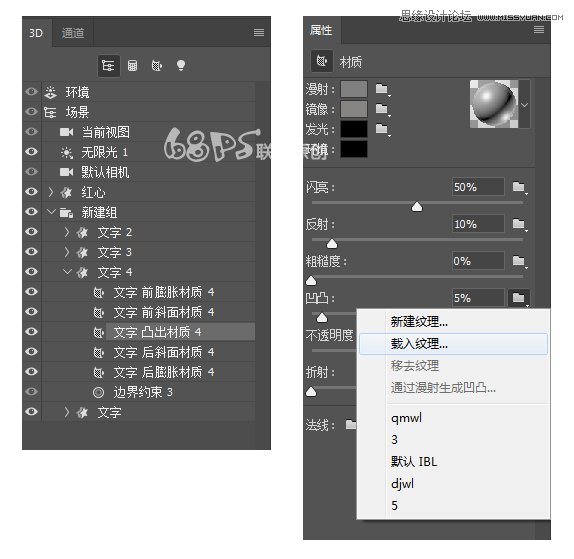Toggle visibility of 环境
This screenshot has width=574, height=559.
click(32, 92)
